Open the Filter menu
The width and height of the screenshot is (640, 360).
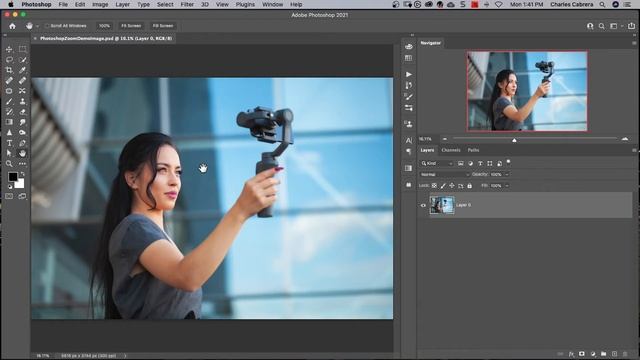coord(187,4)
